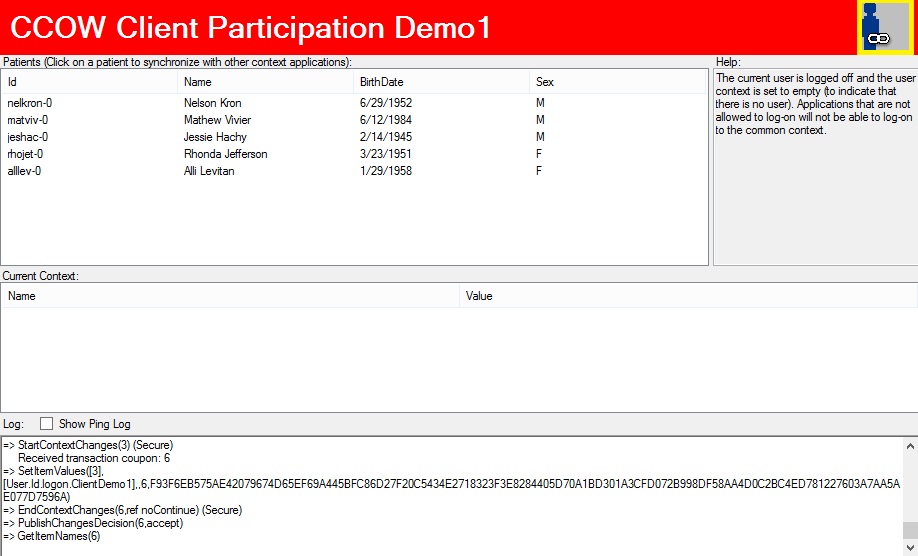Viewport: 918px width, 556px height.
Task: Click Current Context Value column header
Action: pos(687,296)
